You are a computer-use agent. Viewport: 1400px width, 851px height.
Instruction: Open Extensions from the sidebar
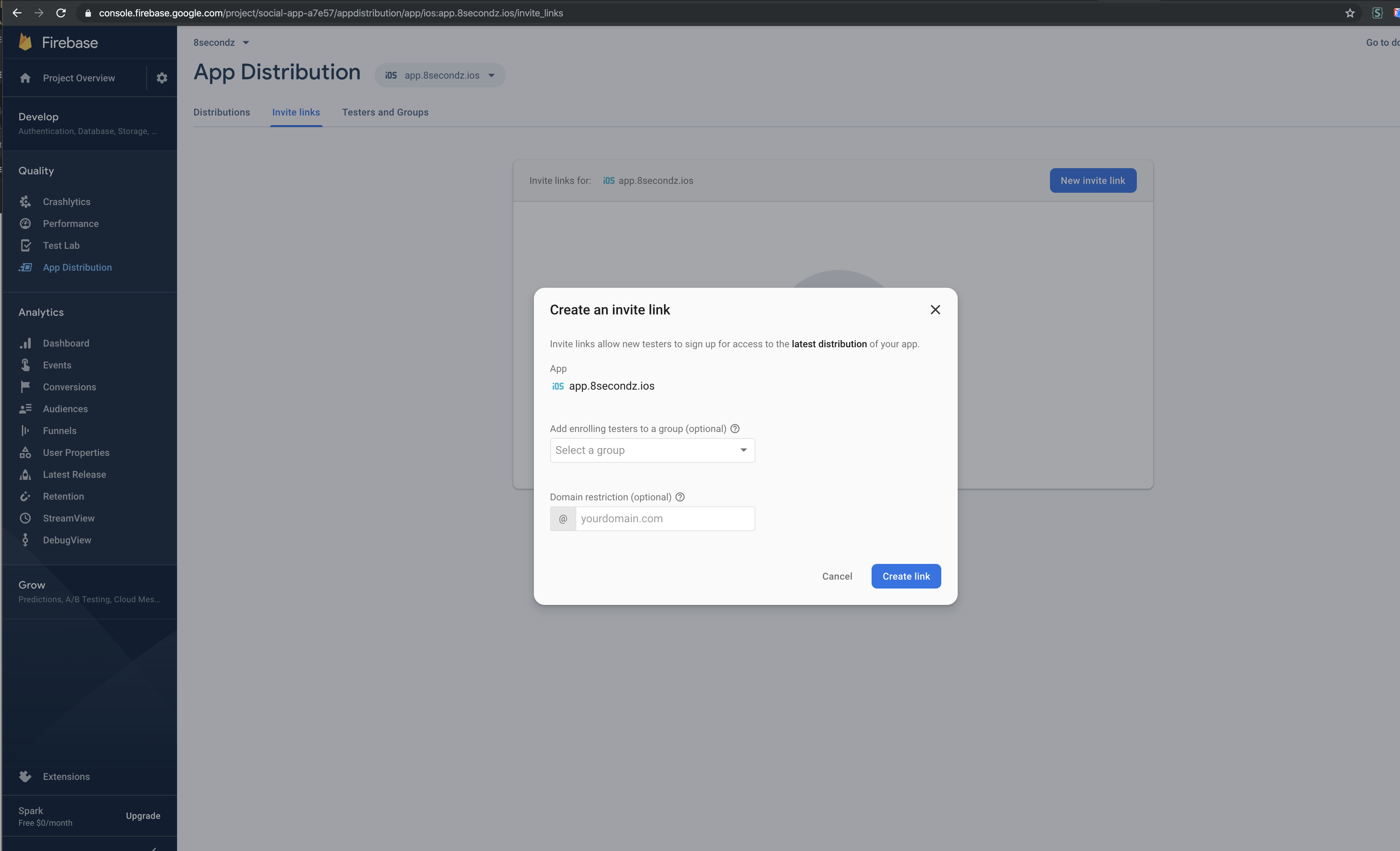coord(66,776)
